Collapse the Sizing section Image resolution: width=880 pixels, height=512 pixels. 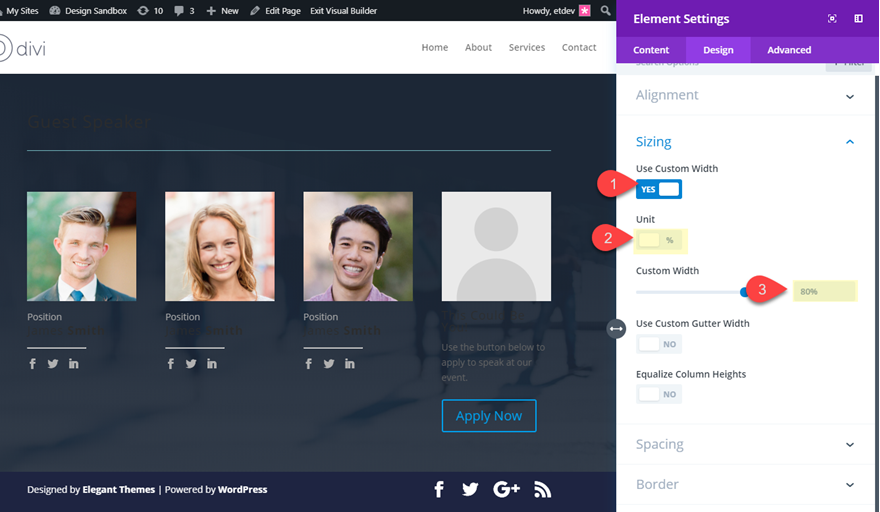tap(745, 142)
